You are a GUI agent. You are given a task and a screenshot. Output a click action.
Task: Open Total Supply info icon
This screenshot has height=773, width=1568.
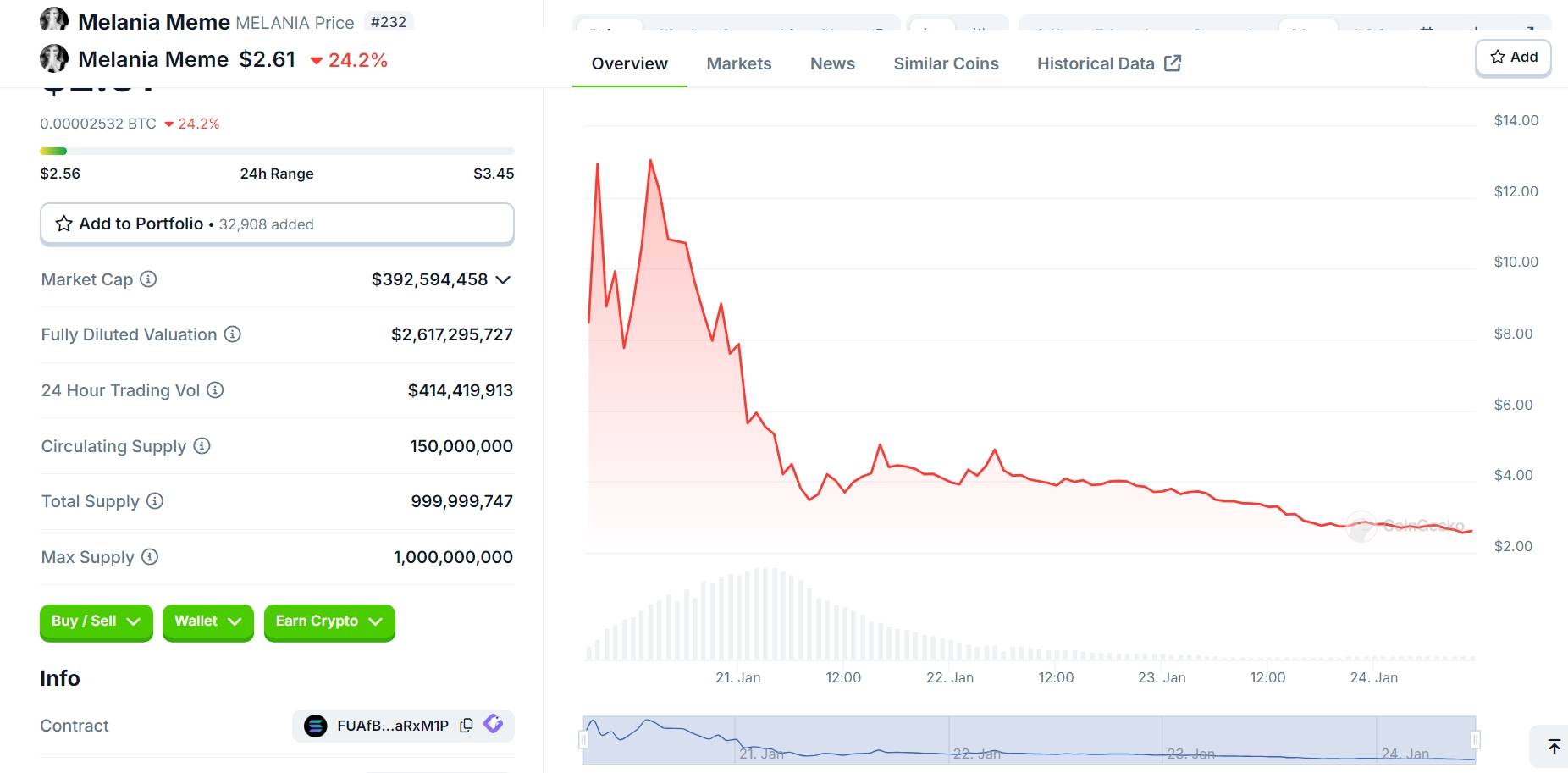tap(155, 500)
